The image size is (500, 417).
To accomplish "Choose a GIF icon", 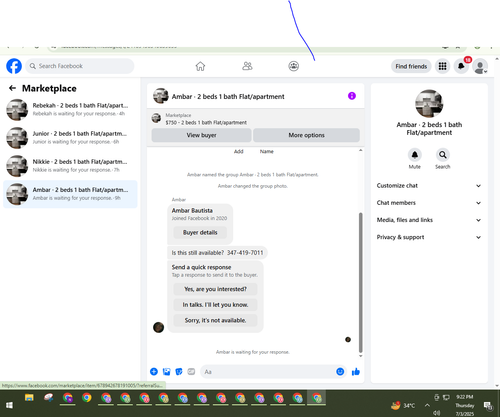I will [191, 372].
